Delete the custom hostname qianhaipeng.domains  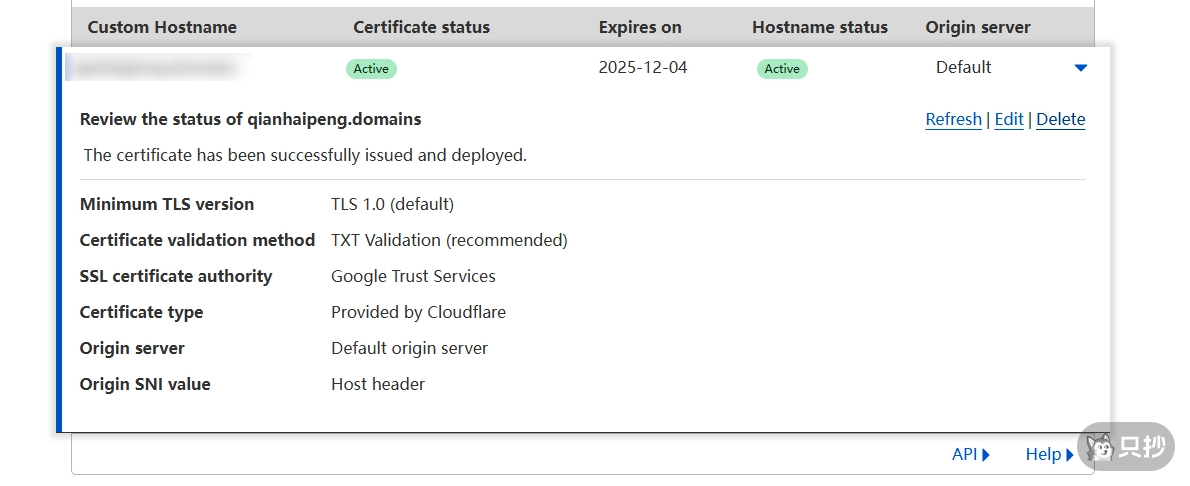[1060, 119]
